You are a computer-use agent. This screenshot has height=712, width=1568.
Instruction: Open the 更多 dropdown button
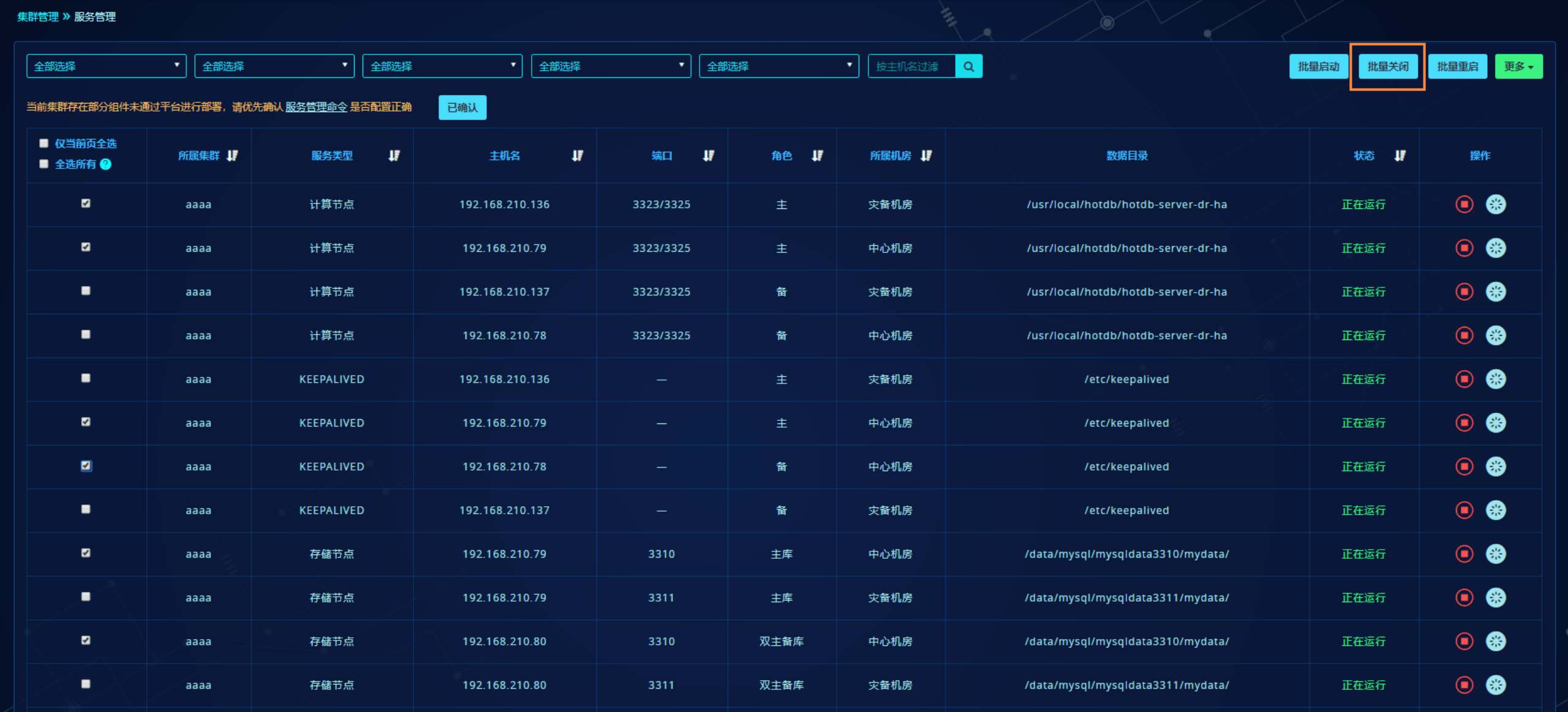(x=1518, y=66)
